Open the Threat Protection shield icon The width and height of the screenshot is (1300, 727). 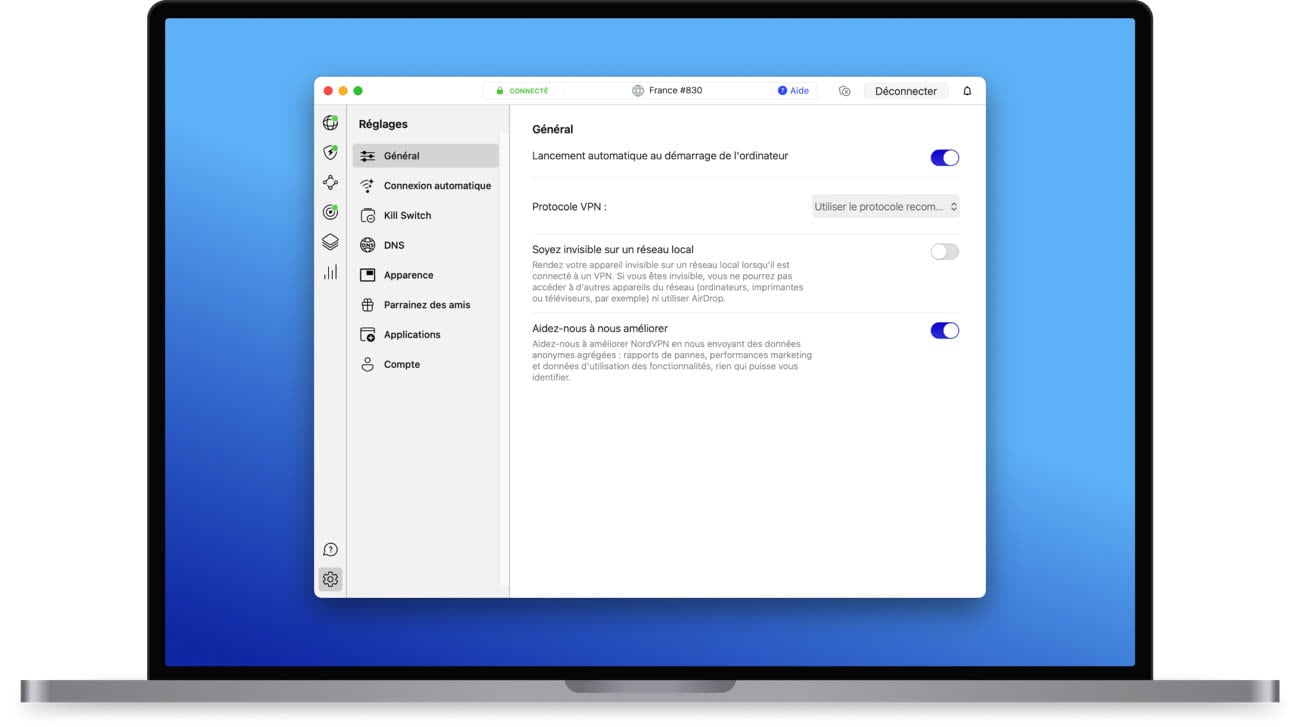point(330,153)
